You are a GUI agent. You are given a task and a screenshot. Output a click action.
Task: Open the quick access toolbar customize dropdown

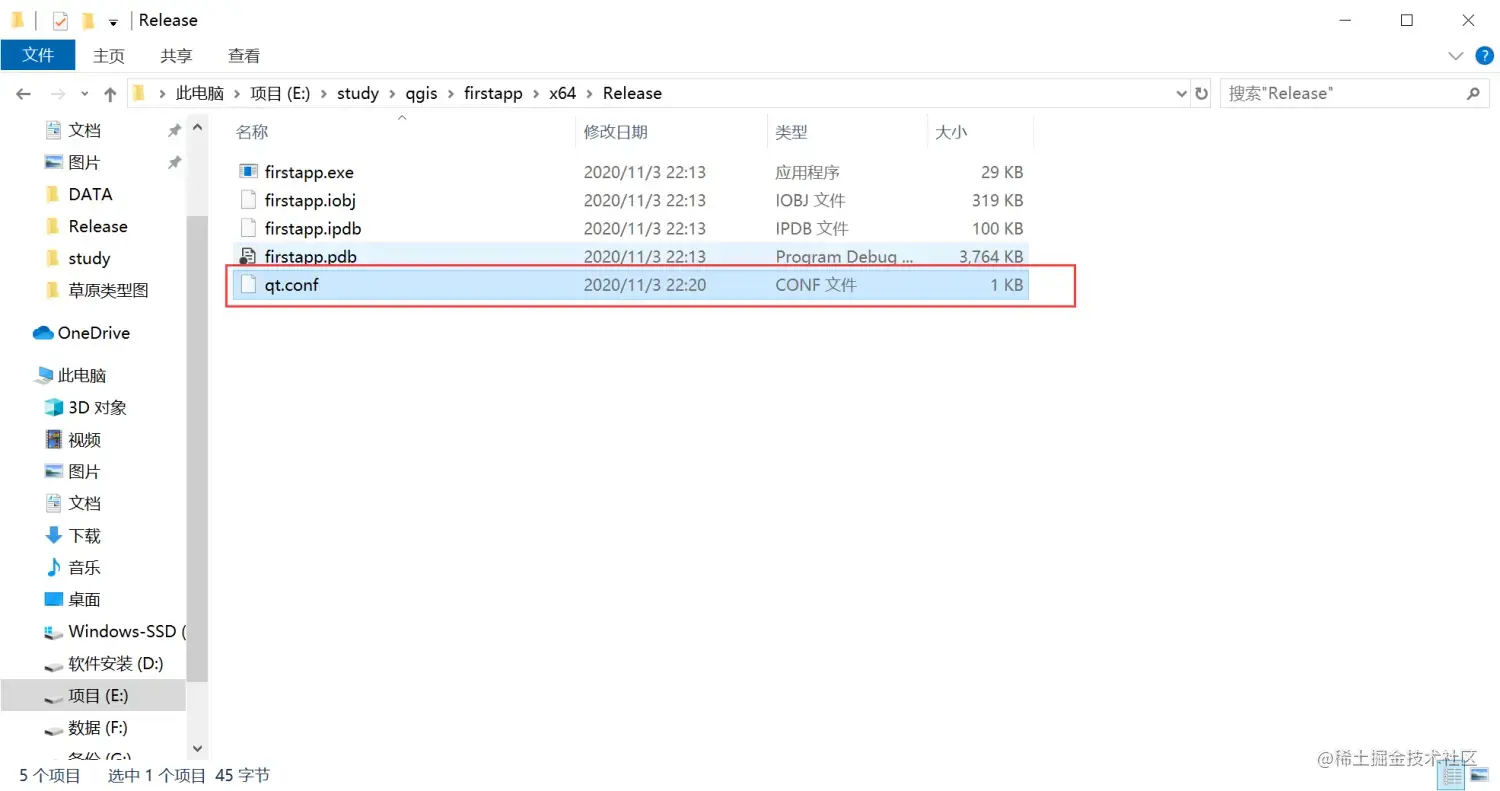point(113,21)
